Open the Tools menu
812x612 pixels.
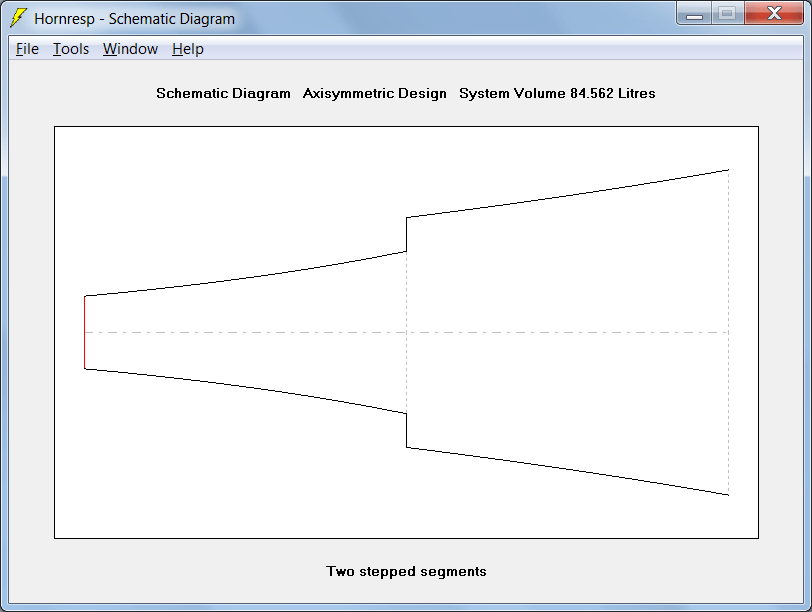coord(71,49)
